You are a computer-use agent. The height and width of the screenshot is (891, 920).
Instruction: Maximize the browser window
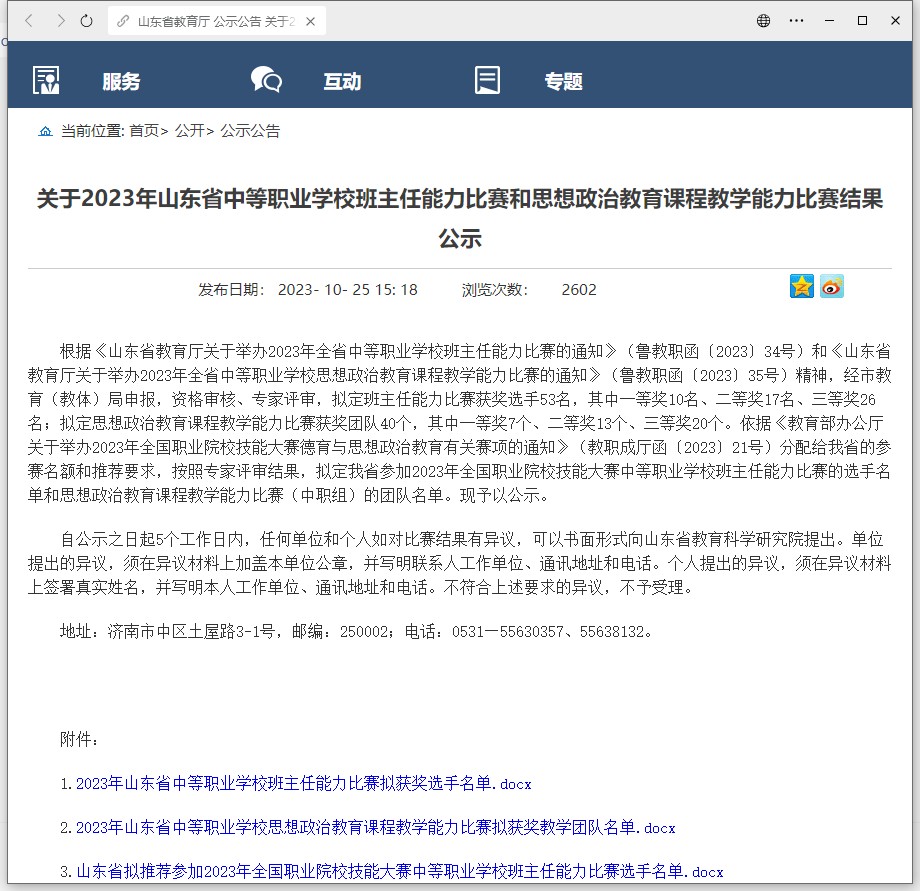click(862, 21)
